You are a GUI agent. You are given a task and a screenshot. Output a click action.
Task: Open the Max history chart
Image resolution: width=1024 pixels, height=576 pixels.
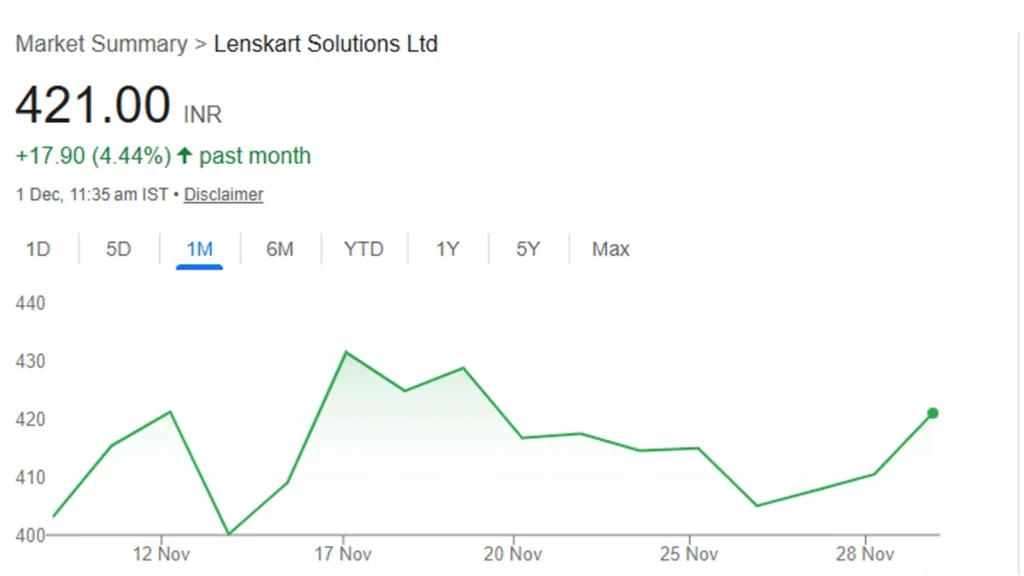pos(609,249)
